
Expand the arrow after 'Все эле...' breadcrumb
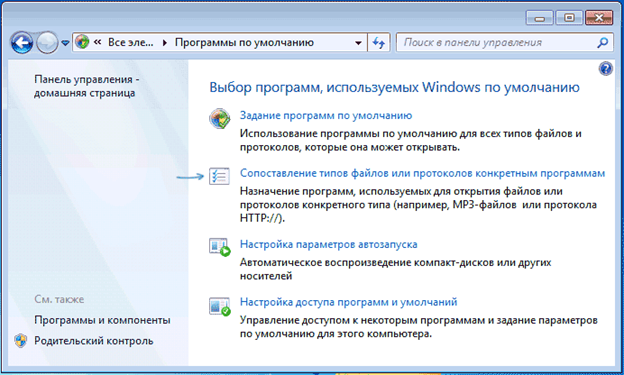164,43
